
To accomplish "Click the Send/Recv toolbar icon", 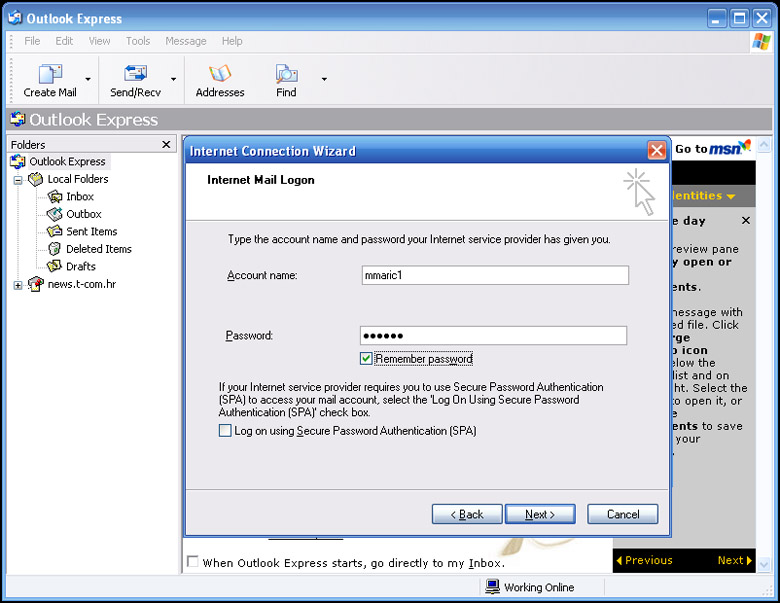I will pos(135,74).
